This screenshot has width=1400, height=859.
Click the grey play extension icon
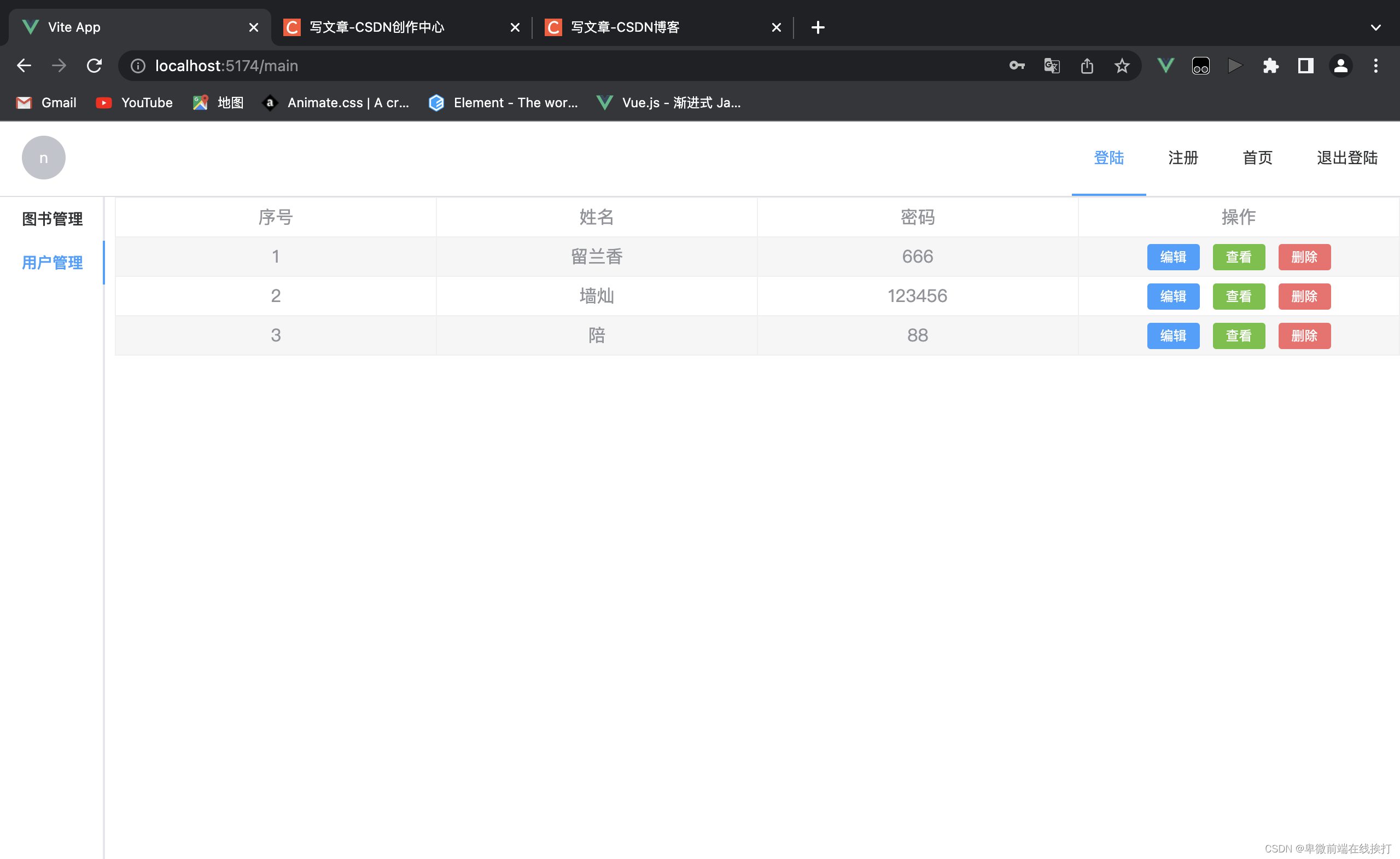pos(1235,66)
